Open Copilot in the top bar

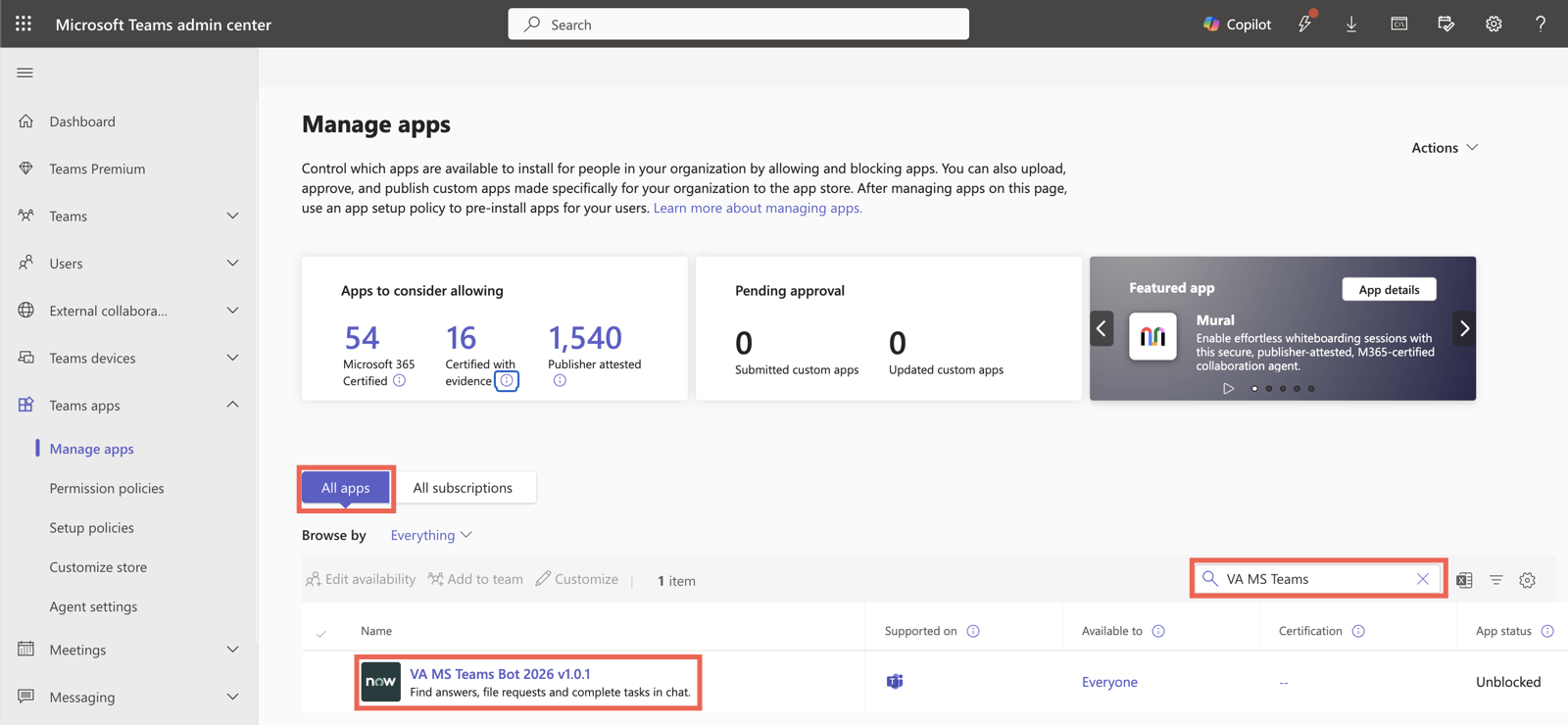click(1237, 24)
